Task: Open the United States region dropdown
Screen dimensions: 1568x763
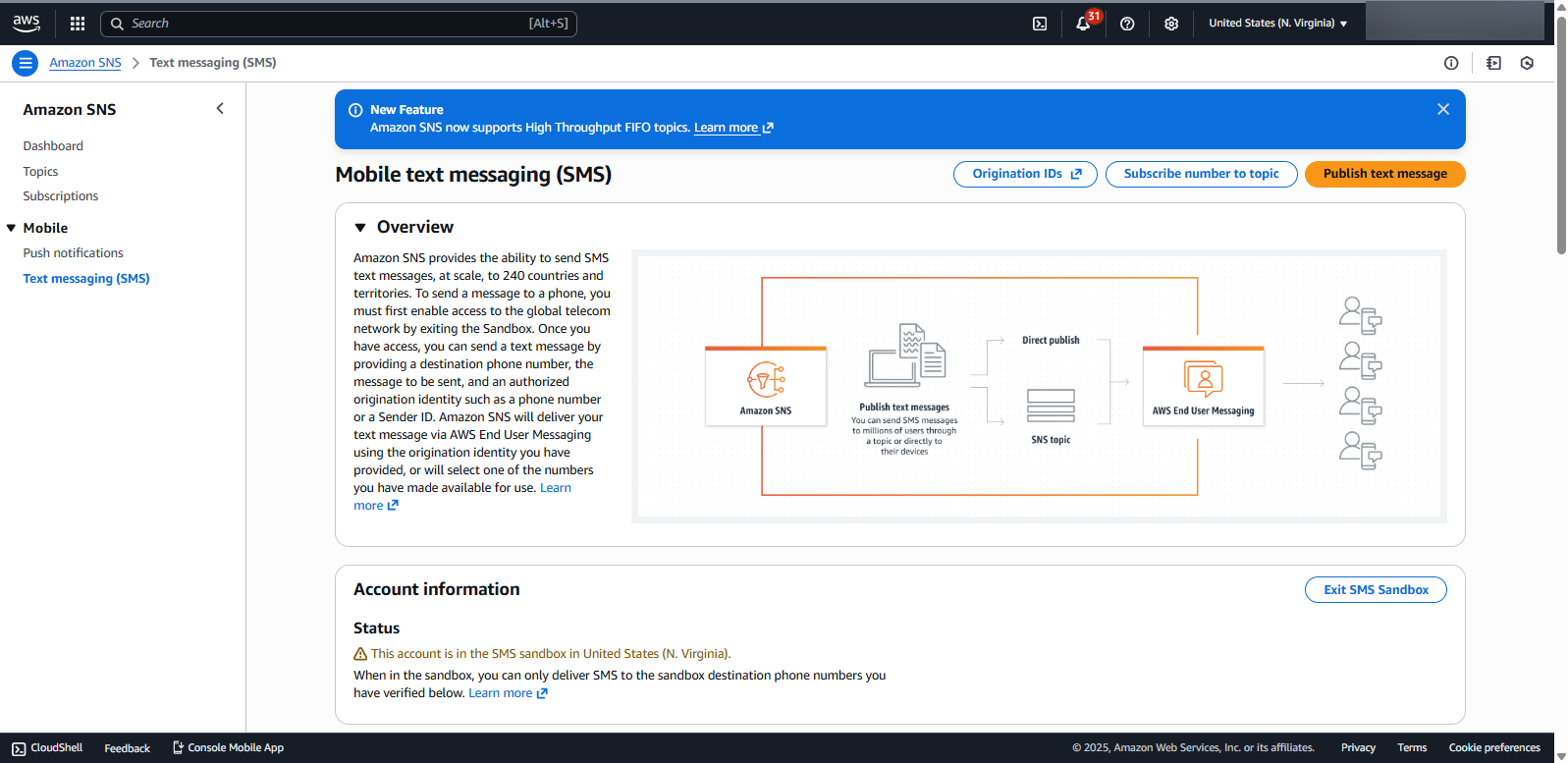Action: [1277, 24]
